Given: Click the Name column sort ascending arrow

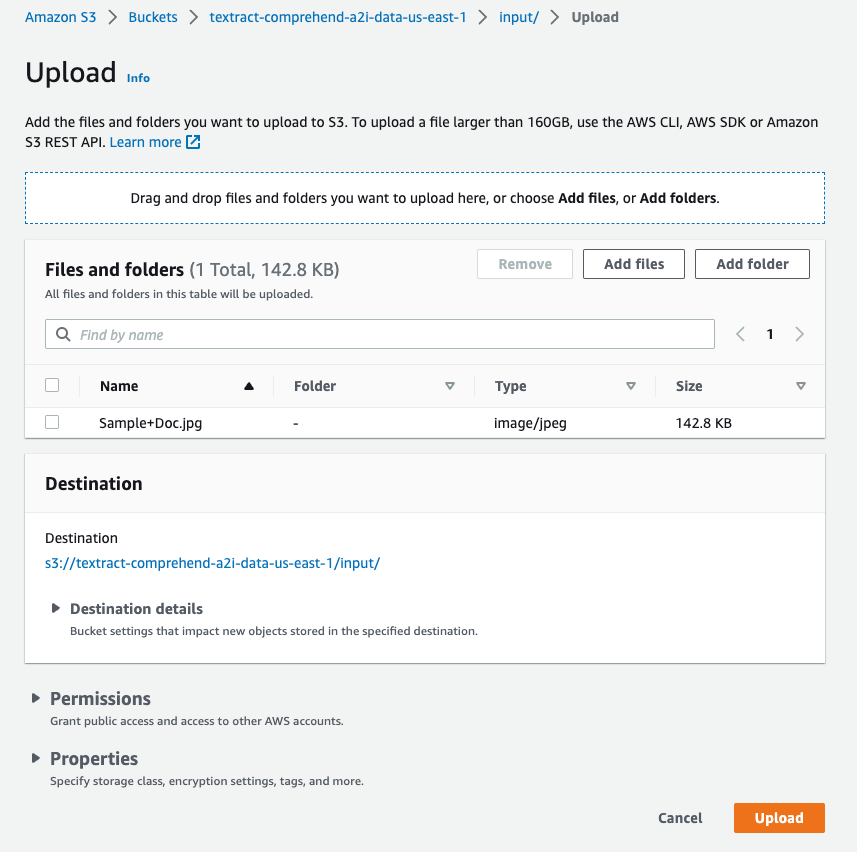Looking at the screenshot, I should [x=249, y=387].
